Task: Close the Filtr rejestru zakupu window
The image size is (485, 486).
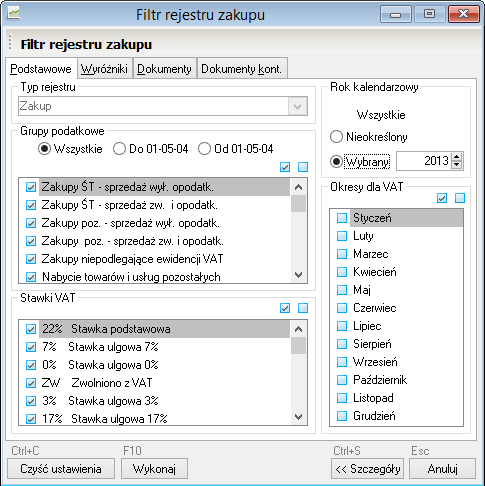Action: [x=464, y=14]
